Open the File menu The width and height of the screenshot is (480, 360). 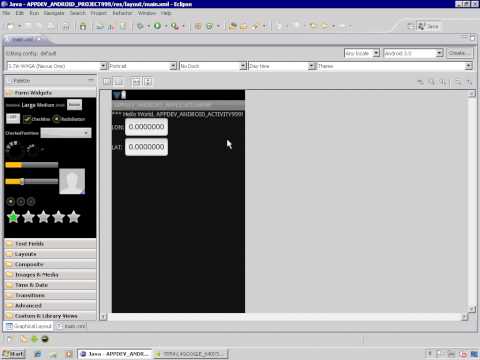[6, 13]
